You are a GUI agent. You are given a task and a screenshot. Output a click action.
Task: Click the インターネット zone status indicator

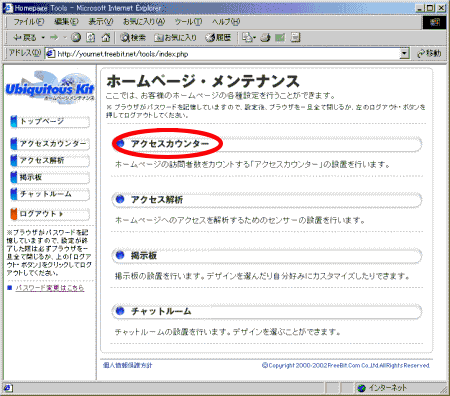coord(382,388)
